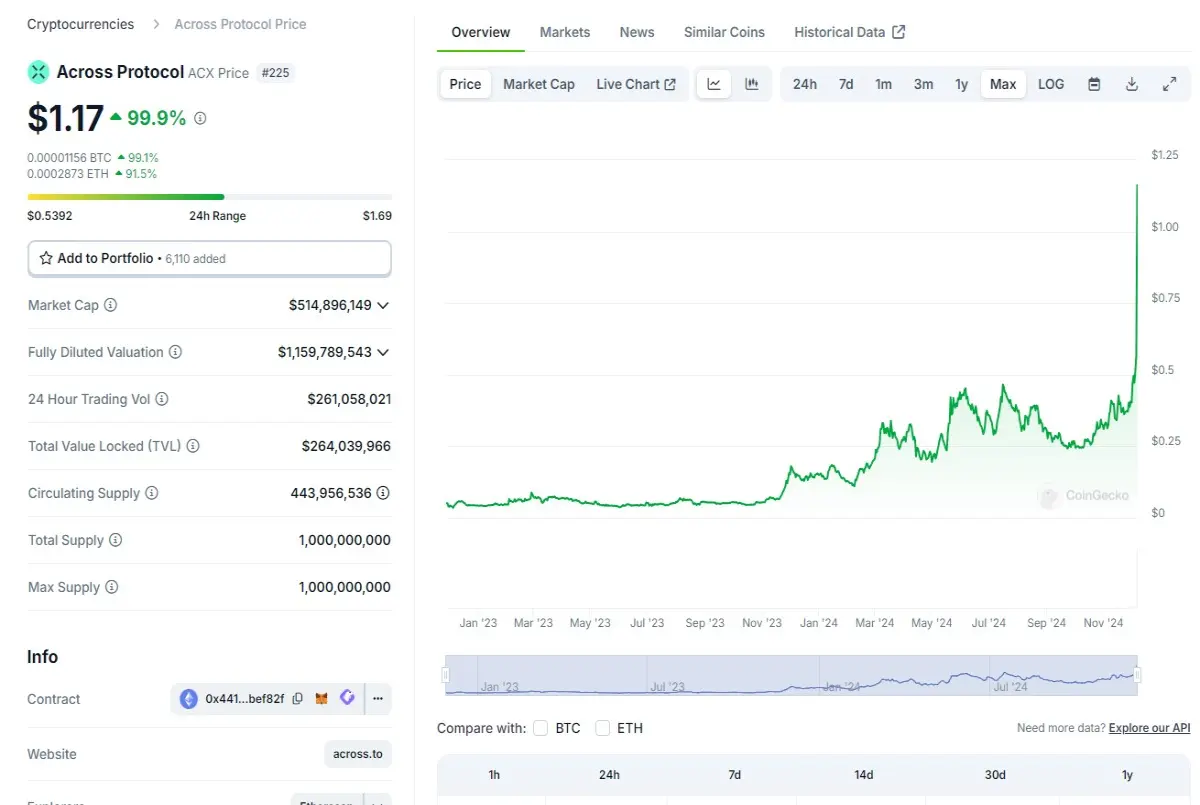1200x805 pixels.
Task: Toggle LOG scale on chart
Action: pyautogui.click(x=1051, y=84)
